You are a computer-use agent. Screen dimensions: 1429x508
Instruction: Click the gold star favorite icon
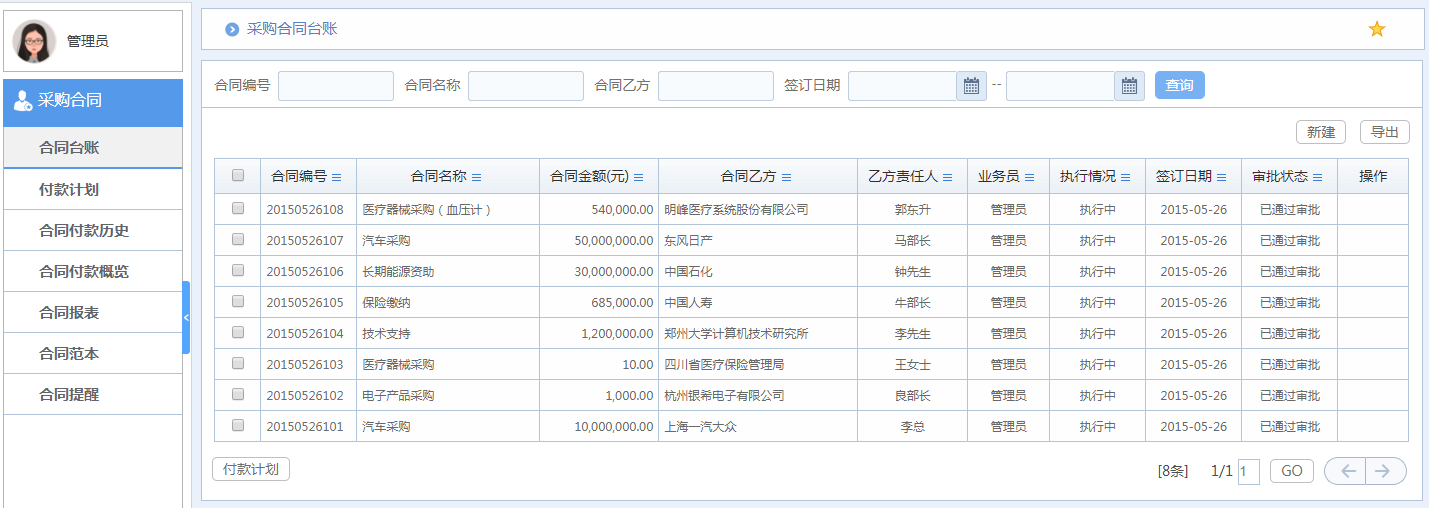(x=1377, y=29)
